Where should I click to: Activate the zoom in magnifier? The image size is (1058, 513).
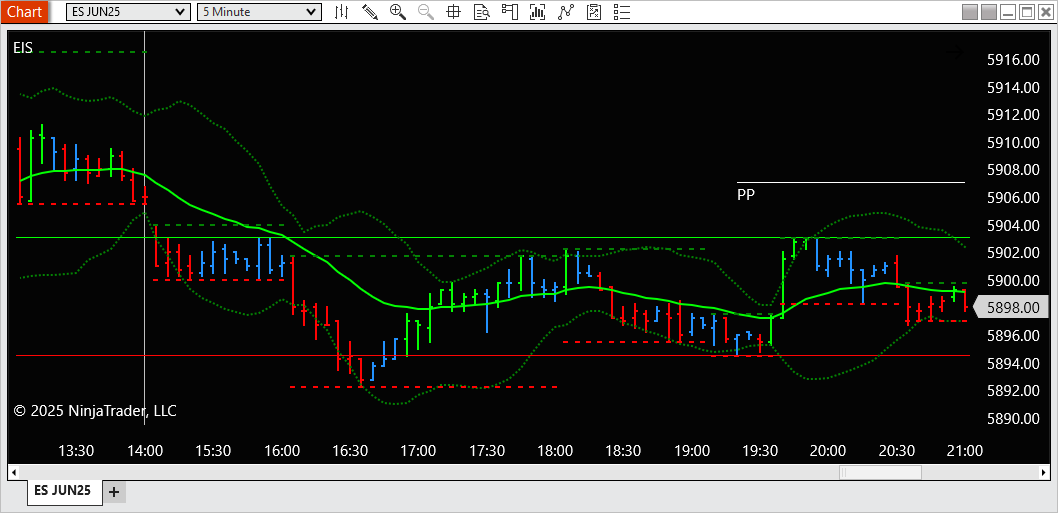tap(397, 11)
